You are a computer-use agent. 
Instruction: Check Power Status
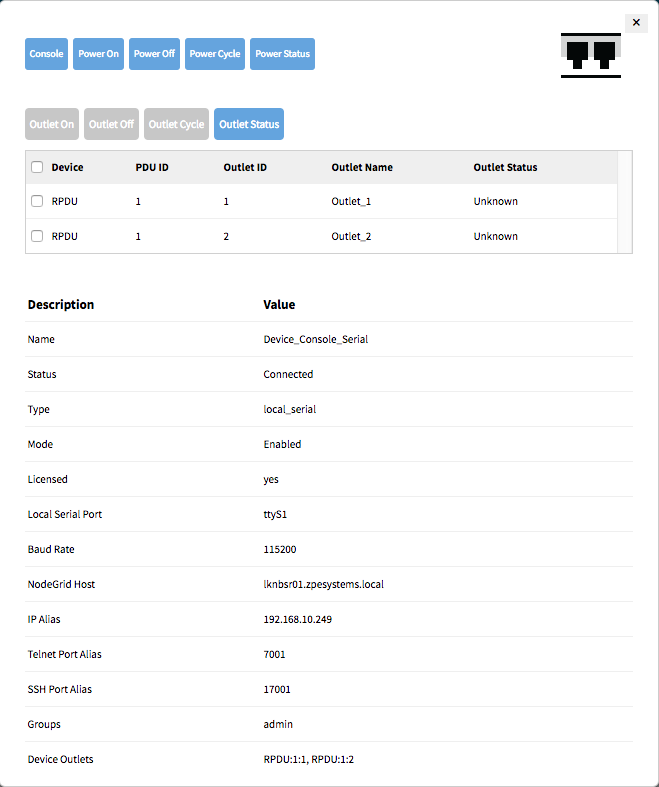click(283, 54)
